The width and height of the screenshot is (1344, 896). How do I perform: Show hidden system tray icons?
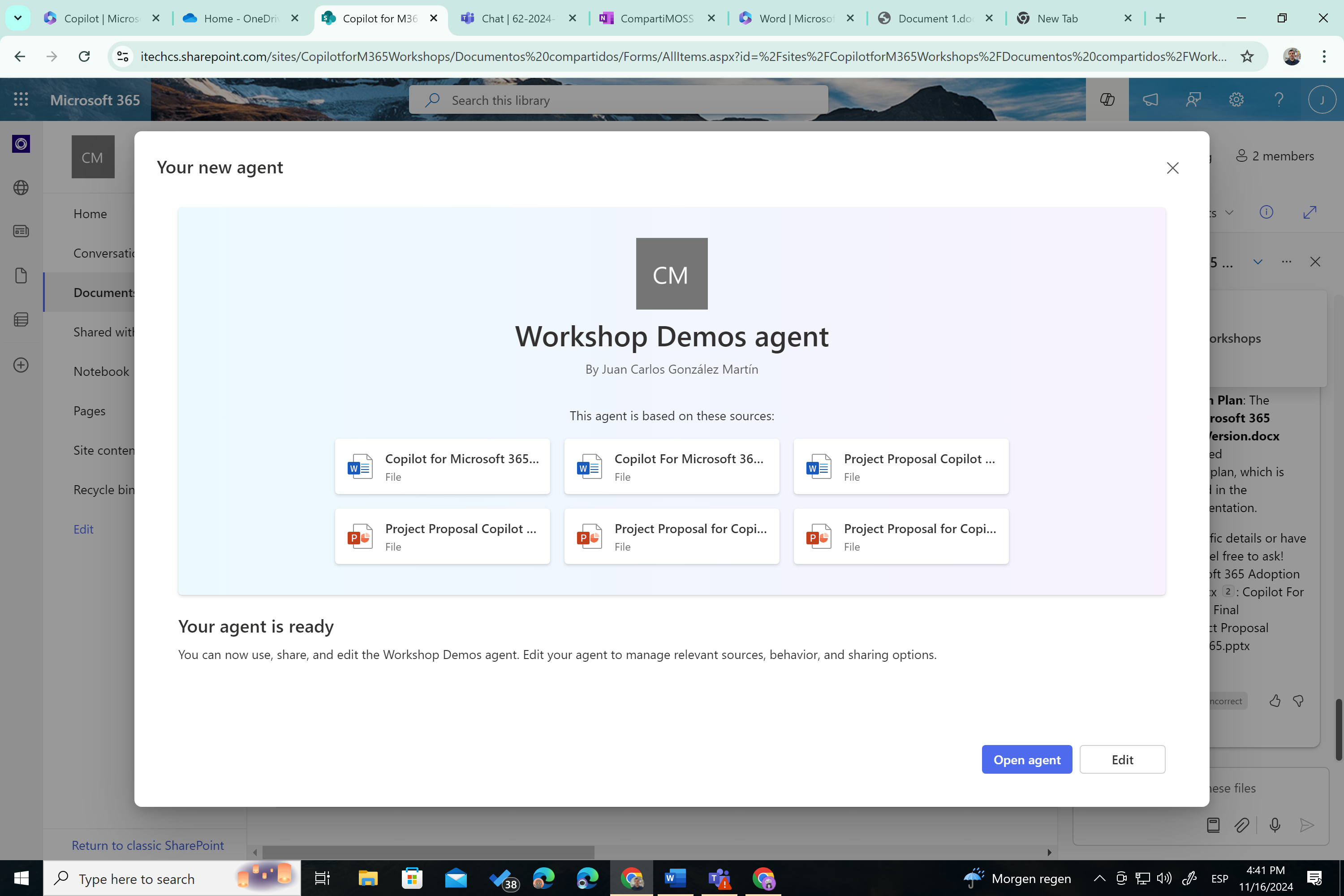[x=1099, y=878]
